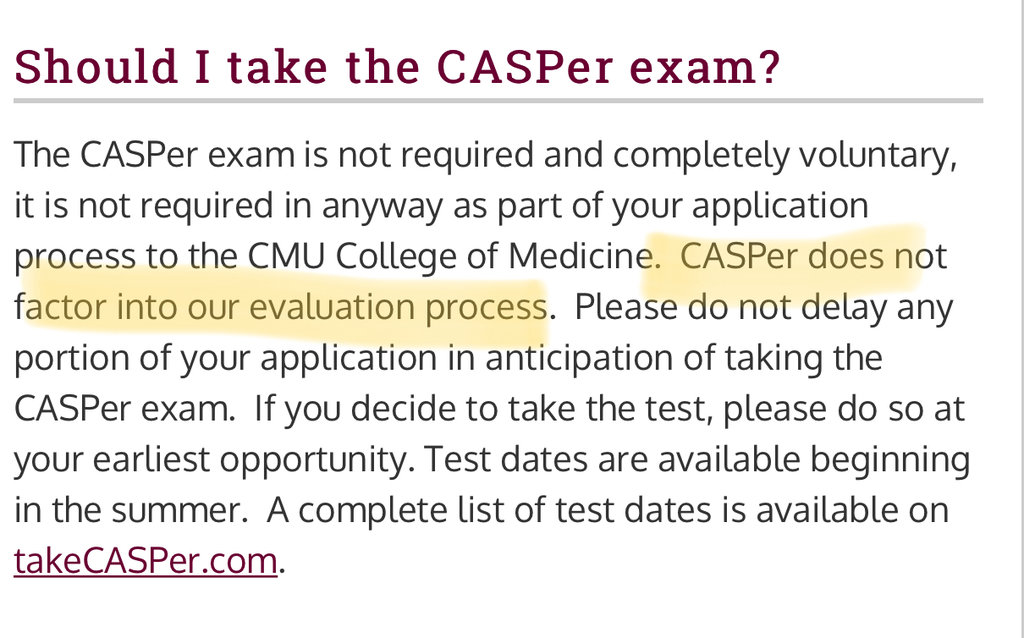Screen dimensions: 1024x638
Task: Click the words "is available on"
Action: [849, 510]
